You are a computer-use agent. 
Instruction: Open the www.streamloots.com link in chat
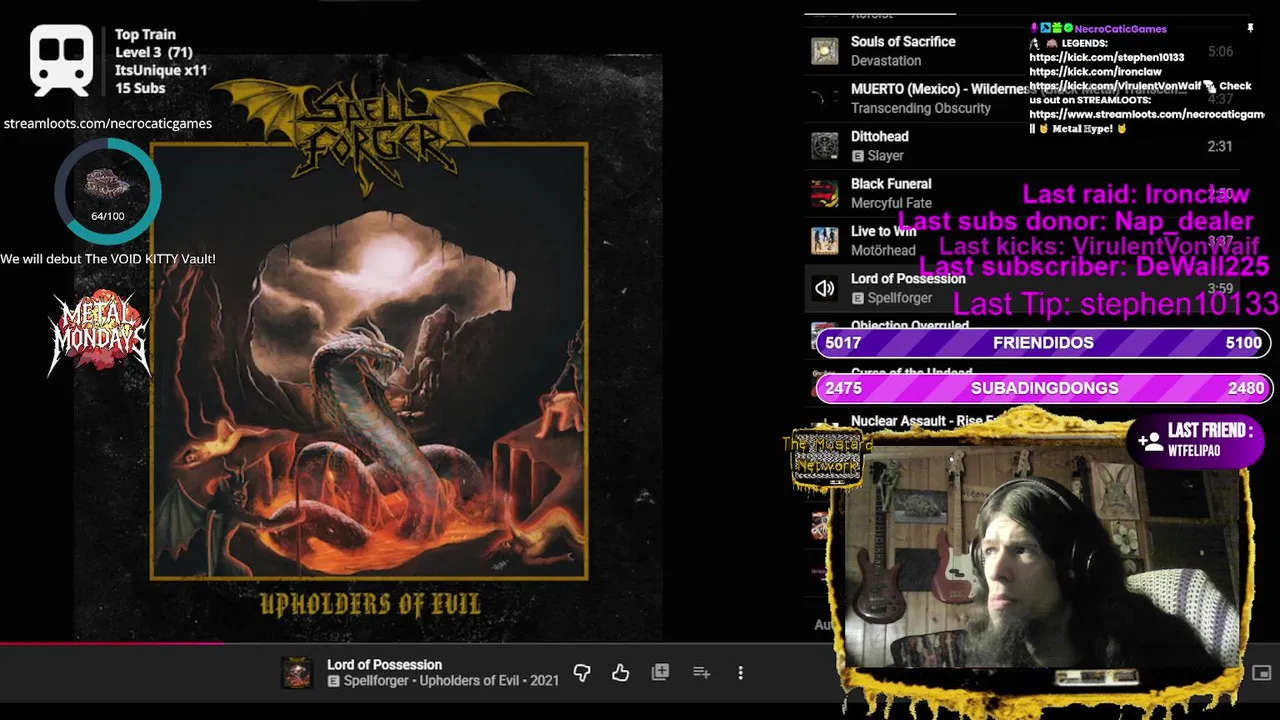pos(1146,115)
